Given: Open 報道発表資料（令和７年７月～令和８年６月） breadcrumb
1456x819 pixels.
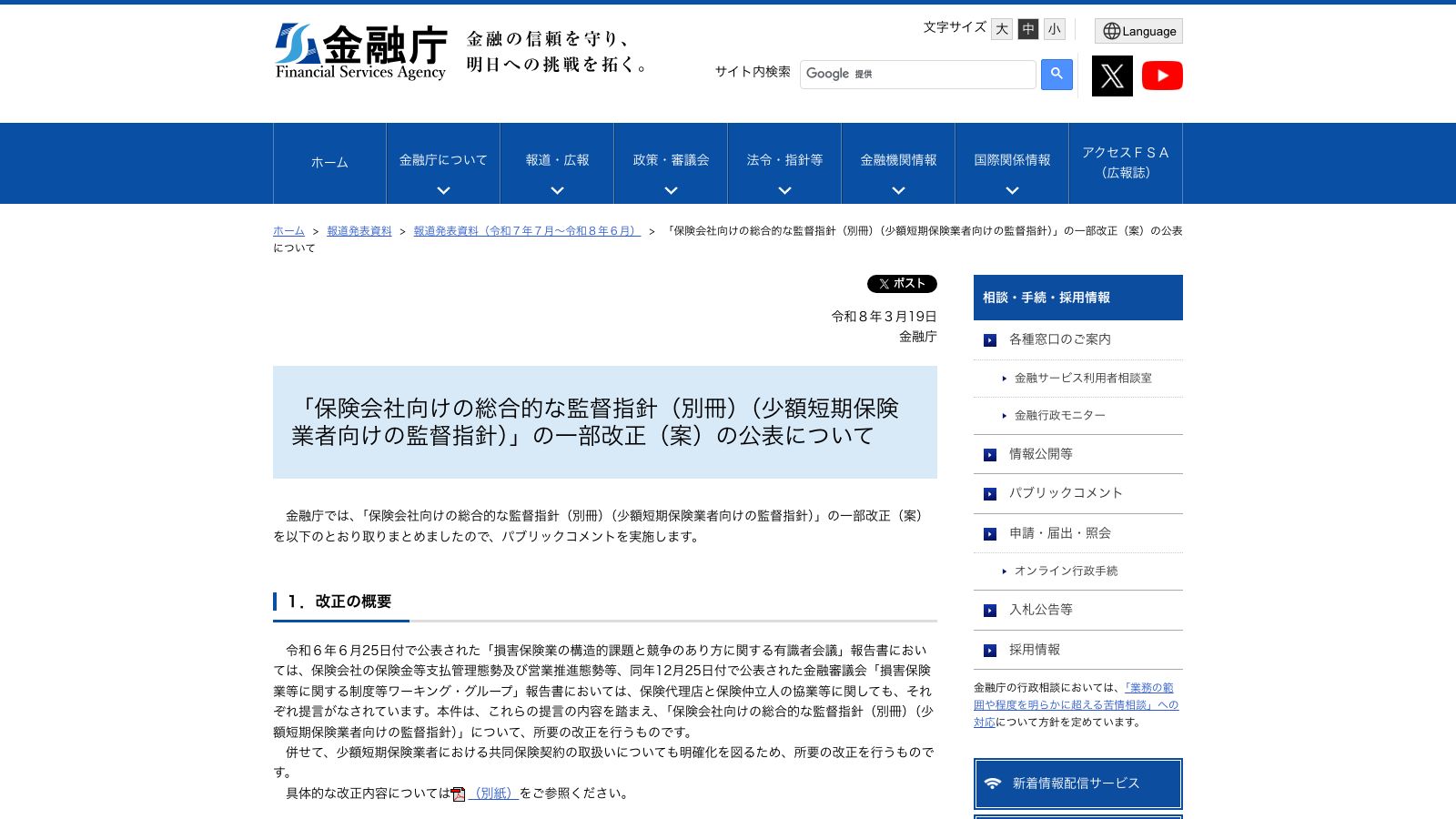Looking at the screenshot, I should click(527, 231).
